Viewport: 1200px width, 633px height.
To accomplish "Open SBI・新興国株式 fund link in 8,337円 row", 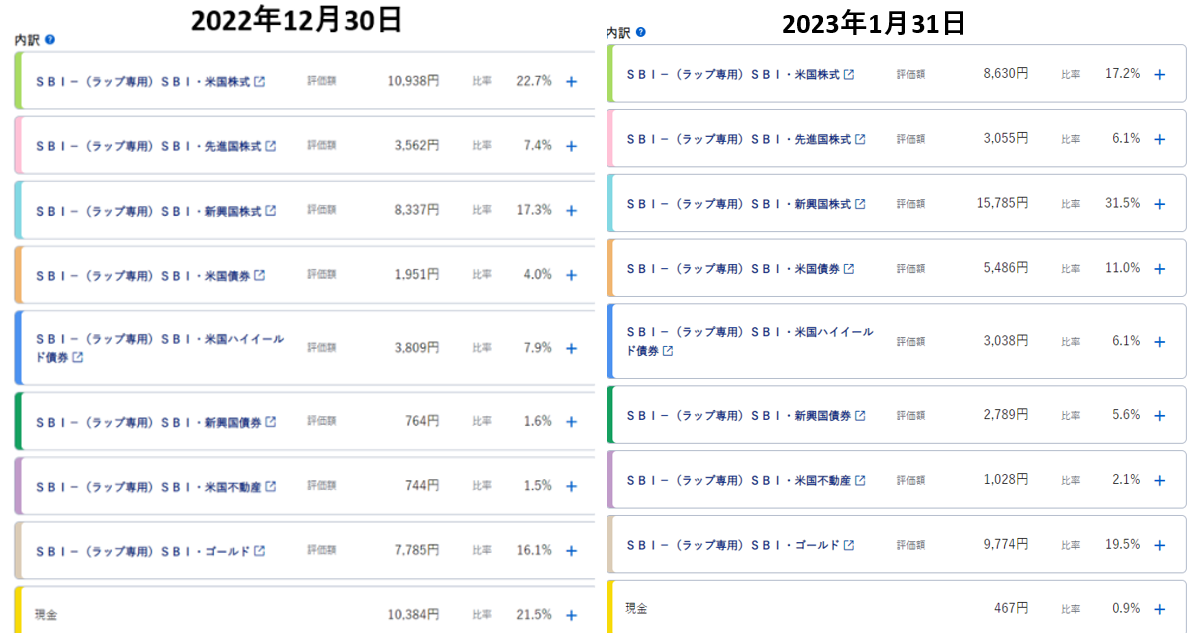I will (149, 211).
